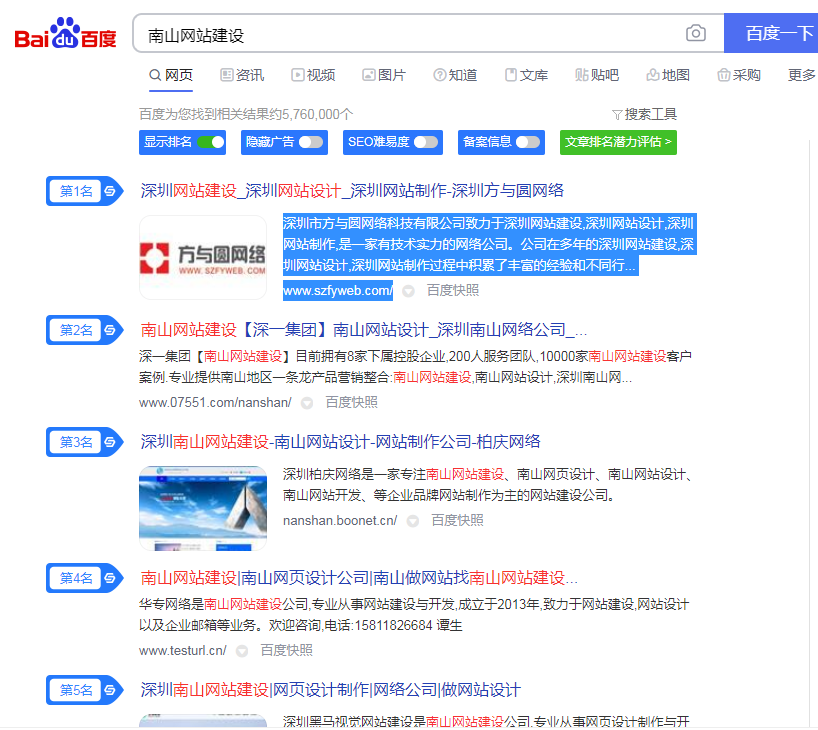
Task: Open the nanshan.boonet.cn/ URL
Action: click(x=340, y=520)
